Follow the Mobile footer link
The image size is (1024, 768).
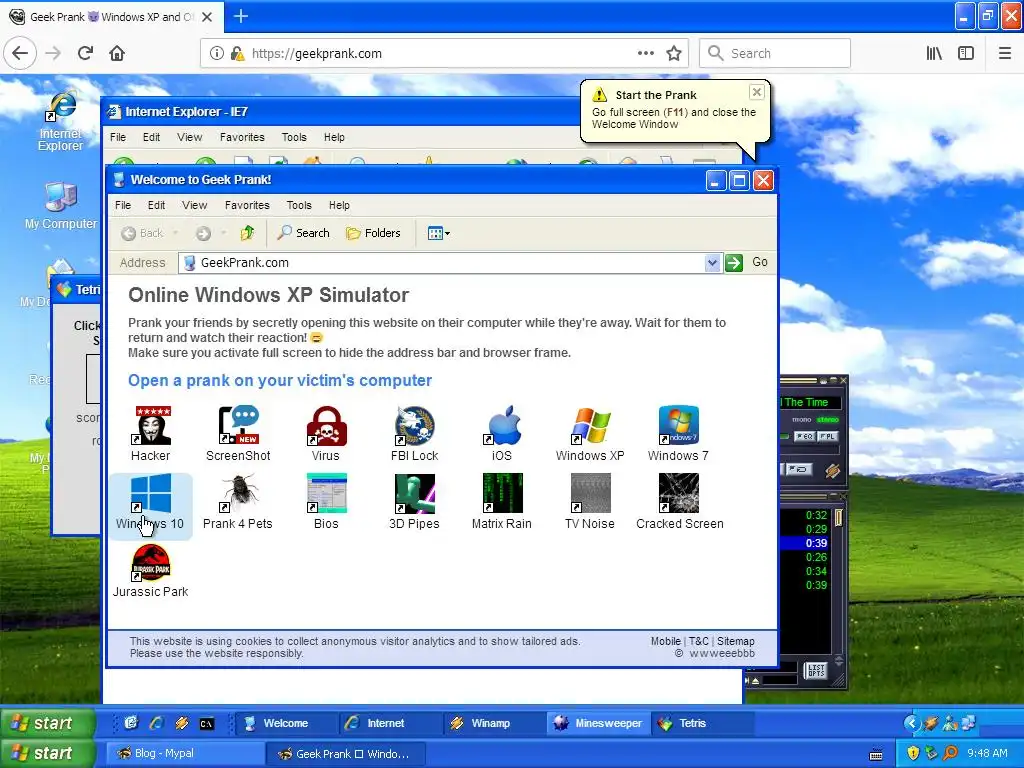tap(665, 641)
